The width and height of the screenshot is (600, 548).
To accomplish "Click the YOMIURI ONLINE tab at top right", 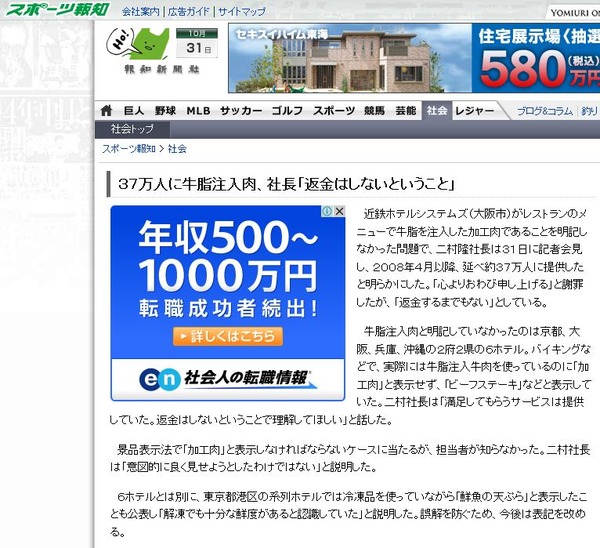I will (x=574, y=13).
